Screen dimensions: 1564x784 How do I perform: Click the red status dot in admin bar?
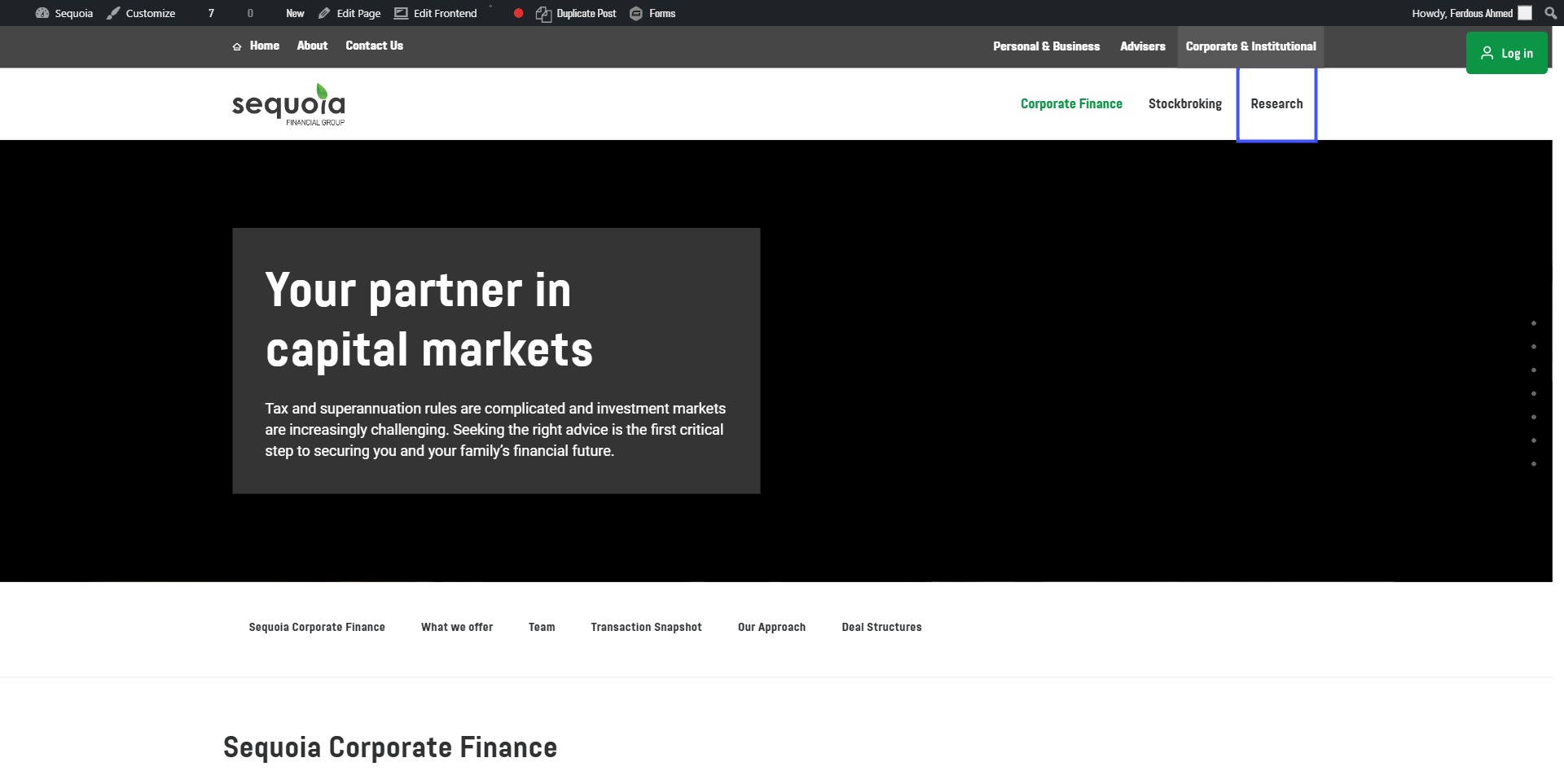[x=518, y=13]
